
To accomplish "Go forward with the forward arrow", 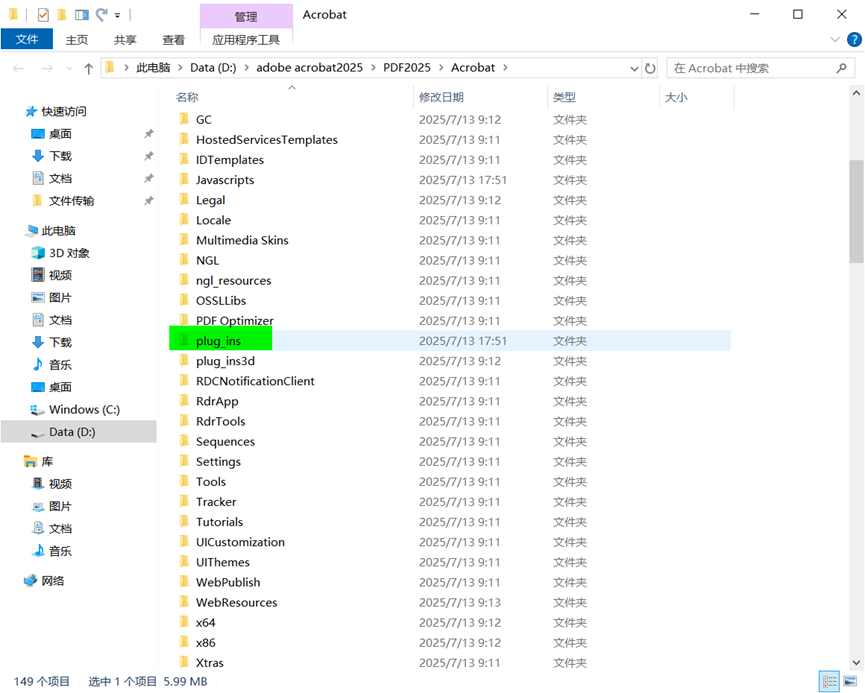I will pyautogui.click(x=47, y=68).
